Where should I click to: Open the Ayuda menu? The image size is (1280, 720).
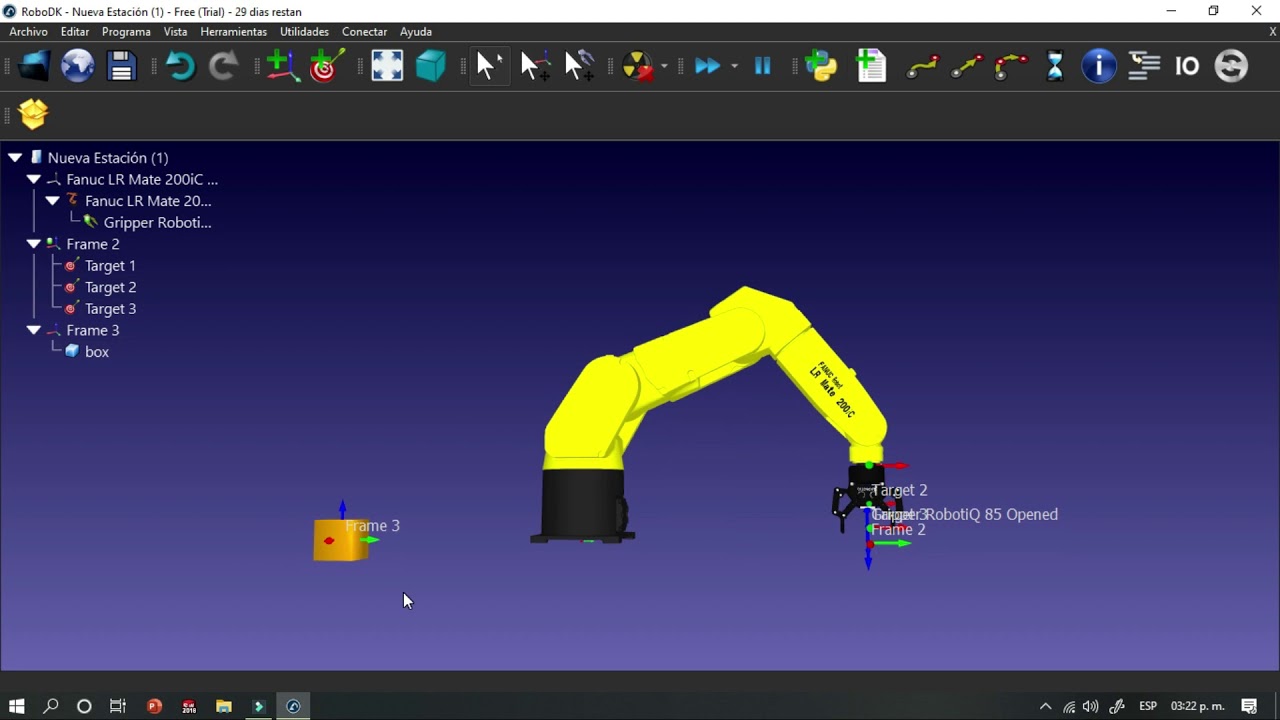click(x=416, y=32)
